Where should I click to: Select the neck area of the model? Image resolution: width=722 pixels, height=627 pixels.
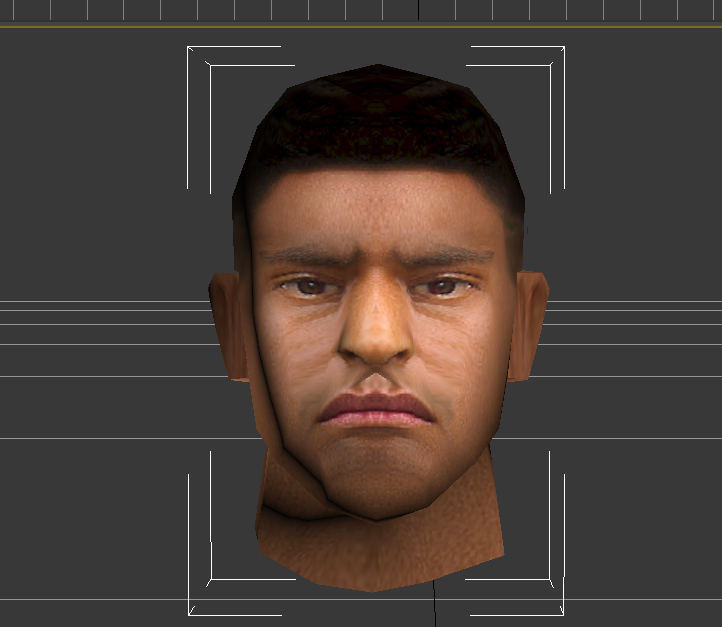click(380, 550)
